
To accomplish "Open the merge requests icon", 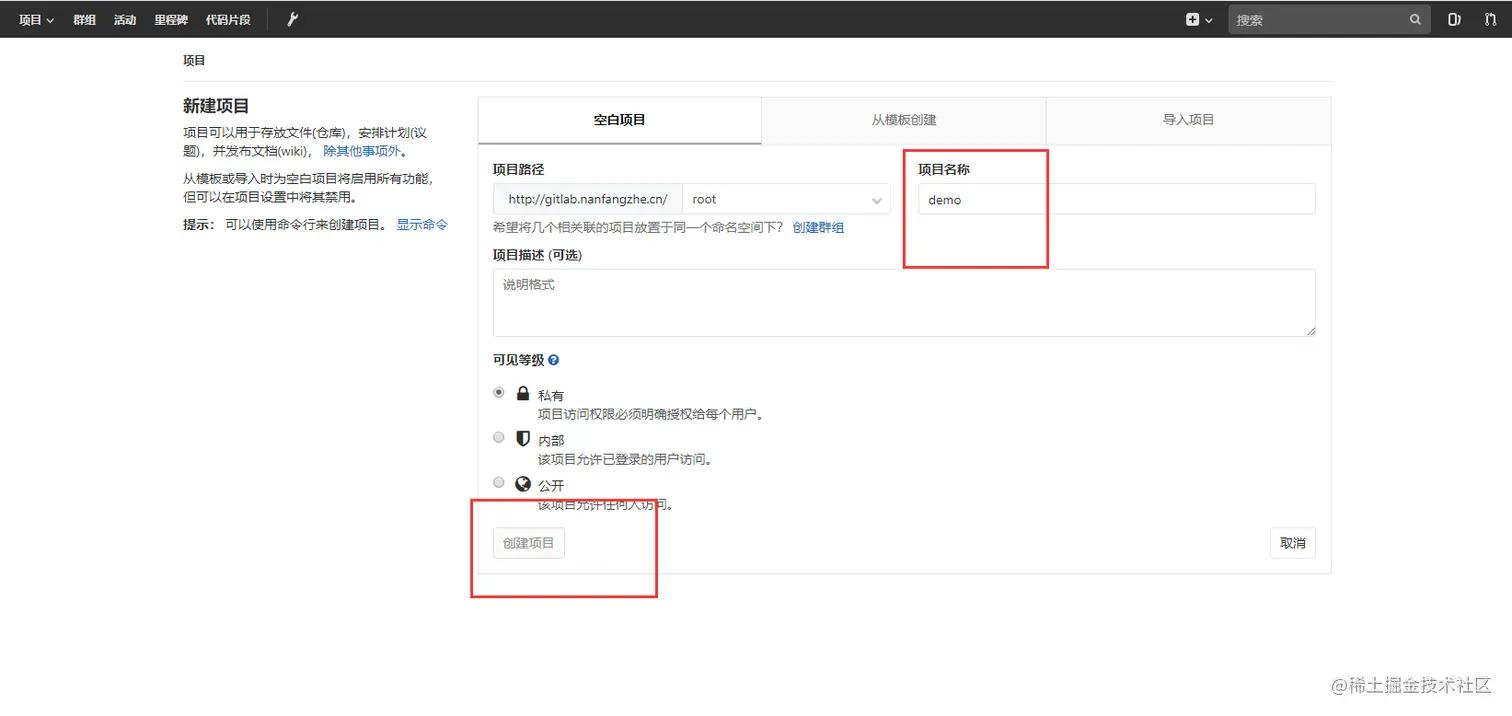I will (1490, 19).
